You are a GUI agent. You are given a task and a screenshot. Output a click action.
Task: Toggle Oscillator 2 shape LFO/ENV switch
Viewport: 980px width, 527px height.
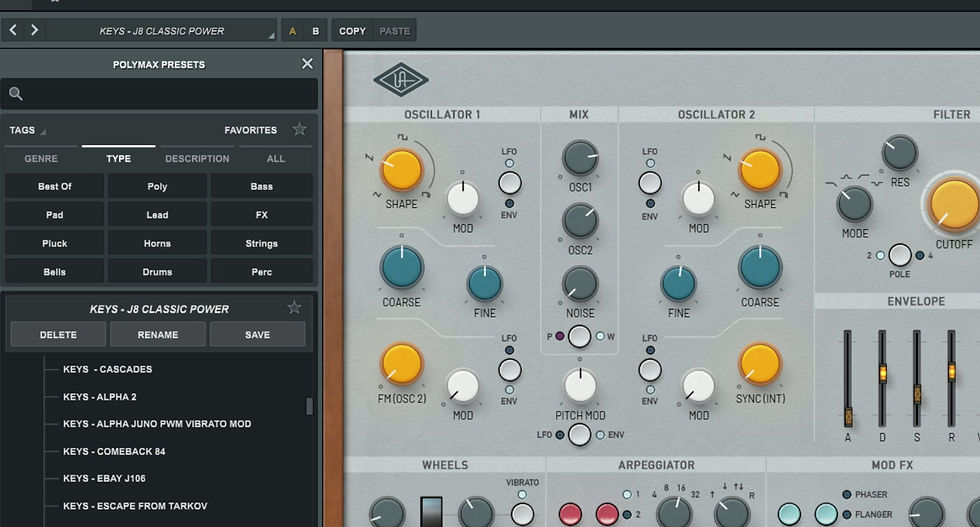(650, 183)
